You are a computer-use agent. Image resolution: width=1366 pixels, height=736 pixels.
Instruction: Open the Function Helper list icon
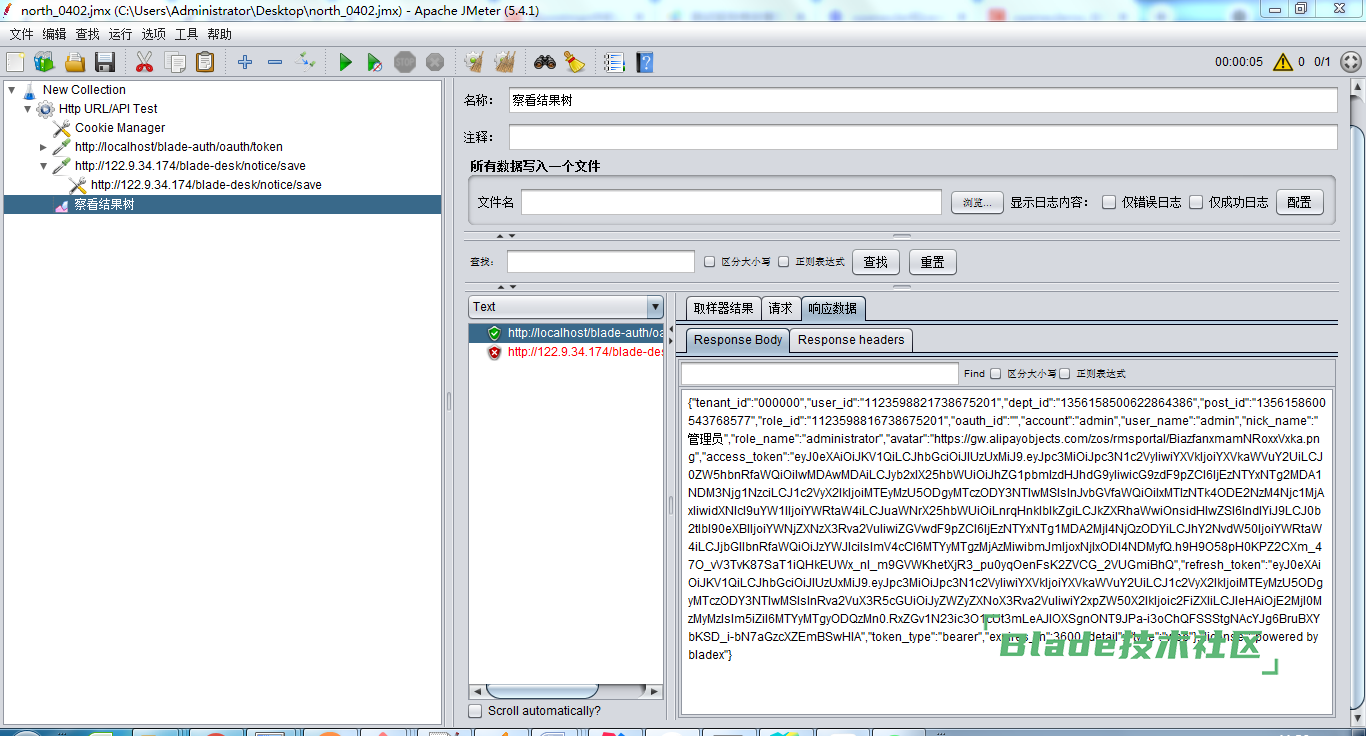(x=614, y=62)
